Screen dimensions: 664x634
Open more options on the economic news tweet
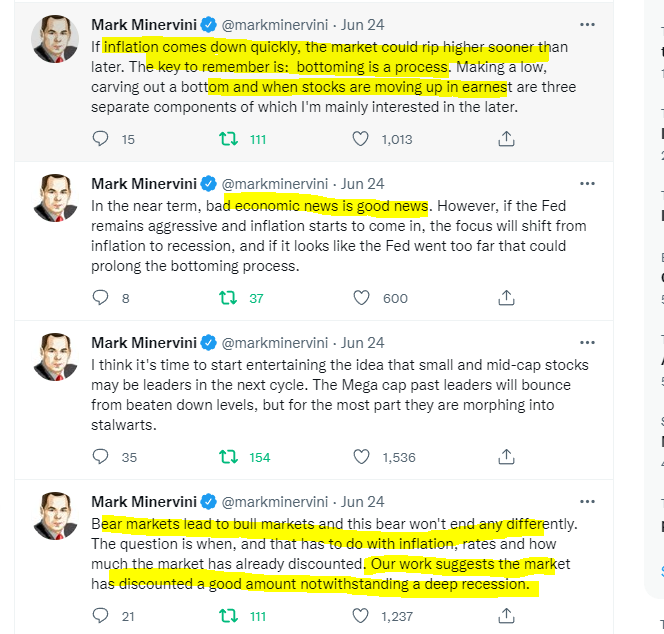coord(588,183)
